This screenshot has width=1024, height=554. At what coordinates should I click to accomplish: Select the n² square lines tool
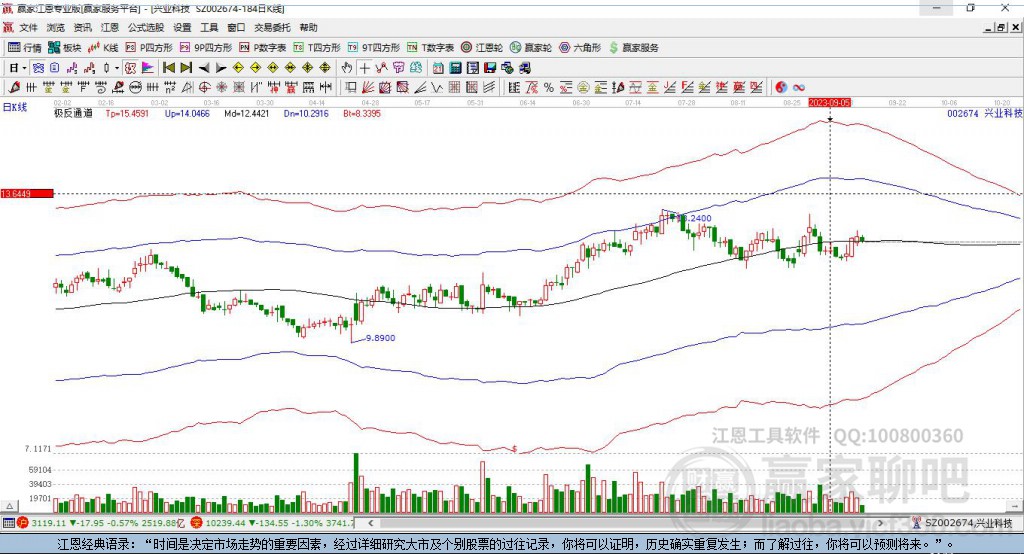point(170,87)
